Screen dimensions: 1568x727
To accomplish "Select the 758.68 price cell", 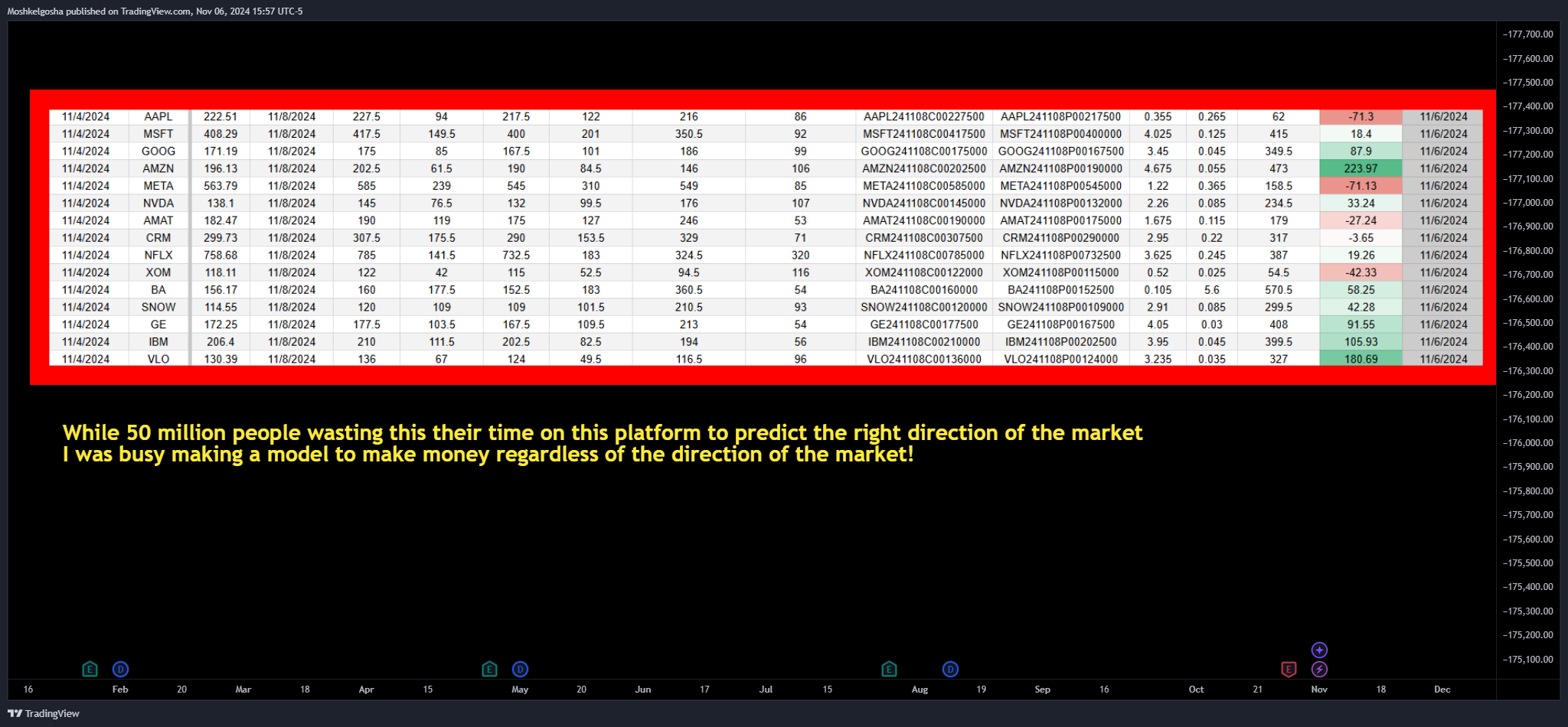I will 220,256.
